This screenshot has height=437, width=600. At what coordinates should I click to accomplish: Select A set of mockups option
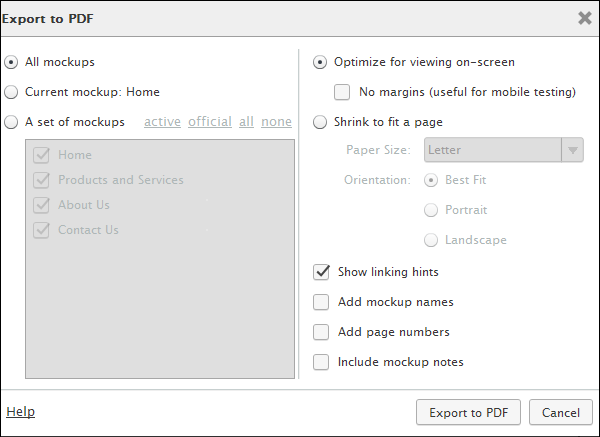11,122
